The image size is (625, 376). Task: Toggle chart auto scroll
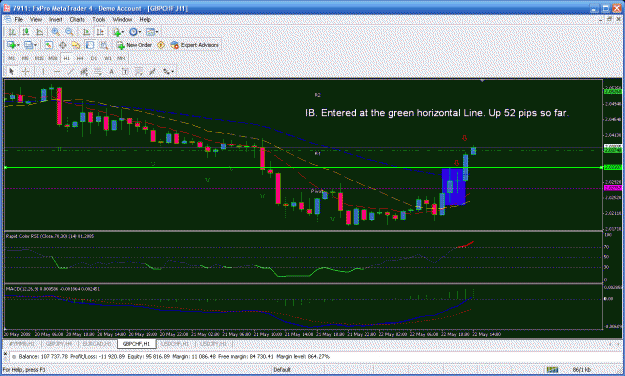click(x=86, y=32)
